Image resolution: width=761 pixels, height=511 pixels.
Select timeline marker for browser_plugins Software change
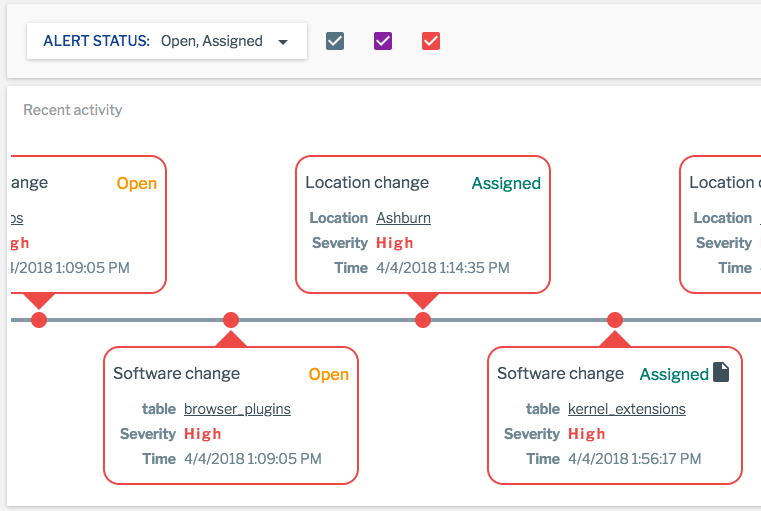coord(231,320)
